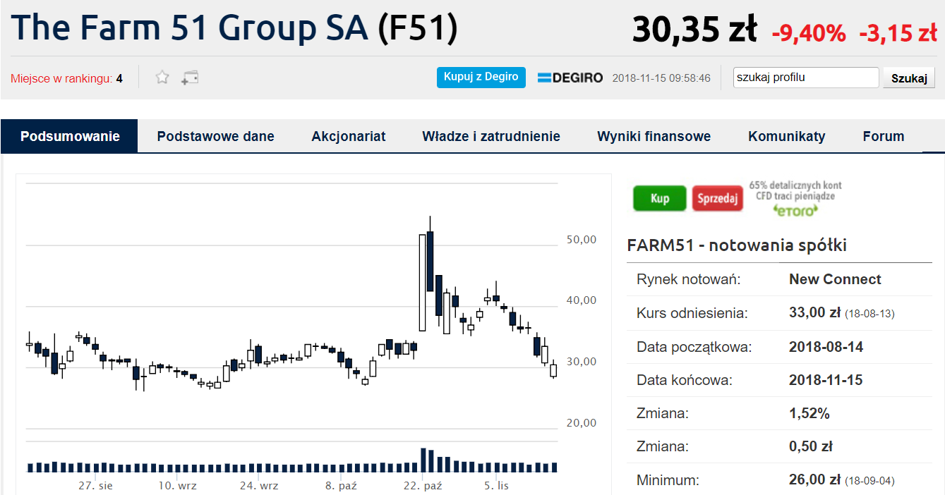This screenshot has width=945, height=495.
Task: Focus the szukaj profilu search field
Action: click(806, 77)
